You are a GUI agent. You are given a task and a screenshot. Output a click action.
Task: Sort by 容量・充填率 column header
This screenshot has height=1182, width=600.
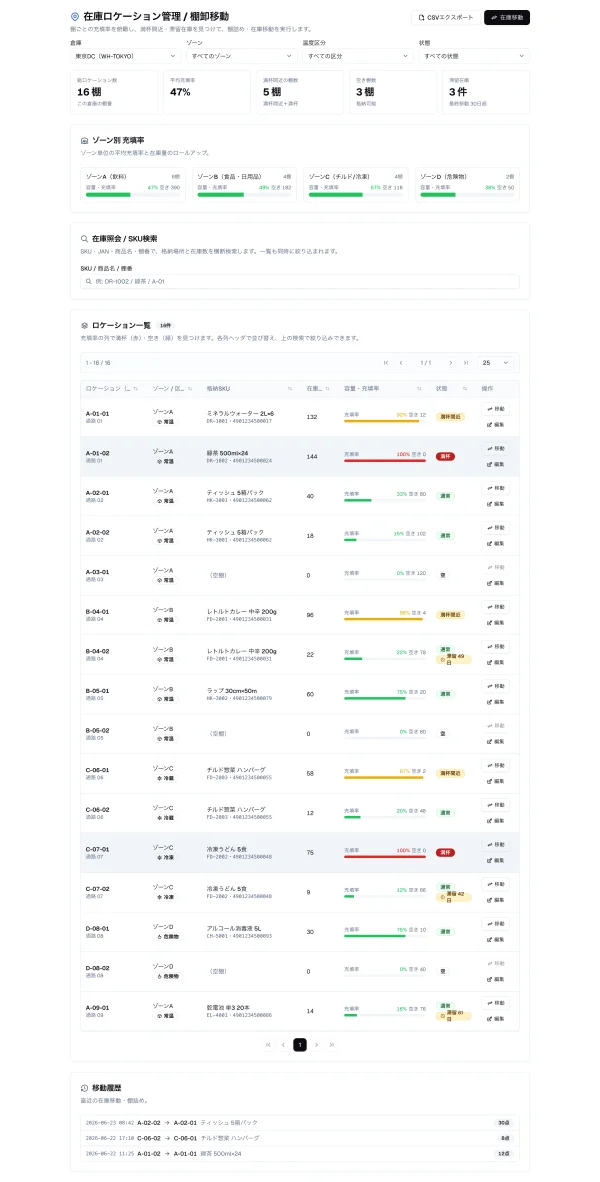(383, 388)
